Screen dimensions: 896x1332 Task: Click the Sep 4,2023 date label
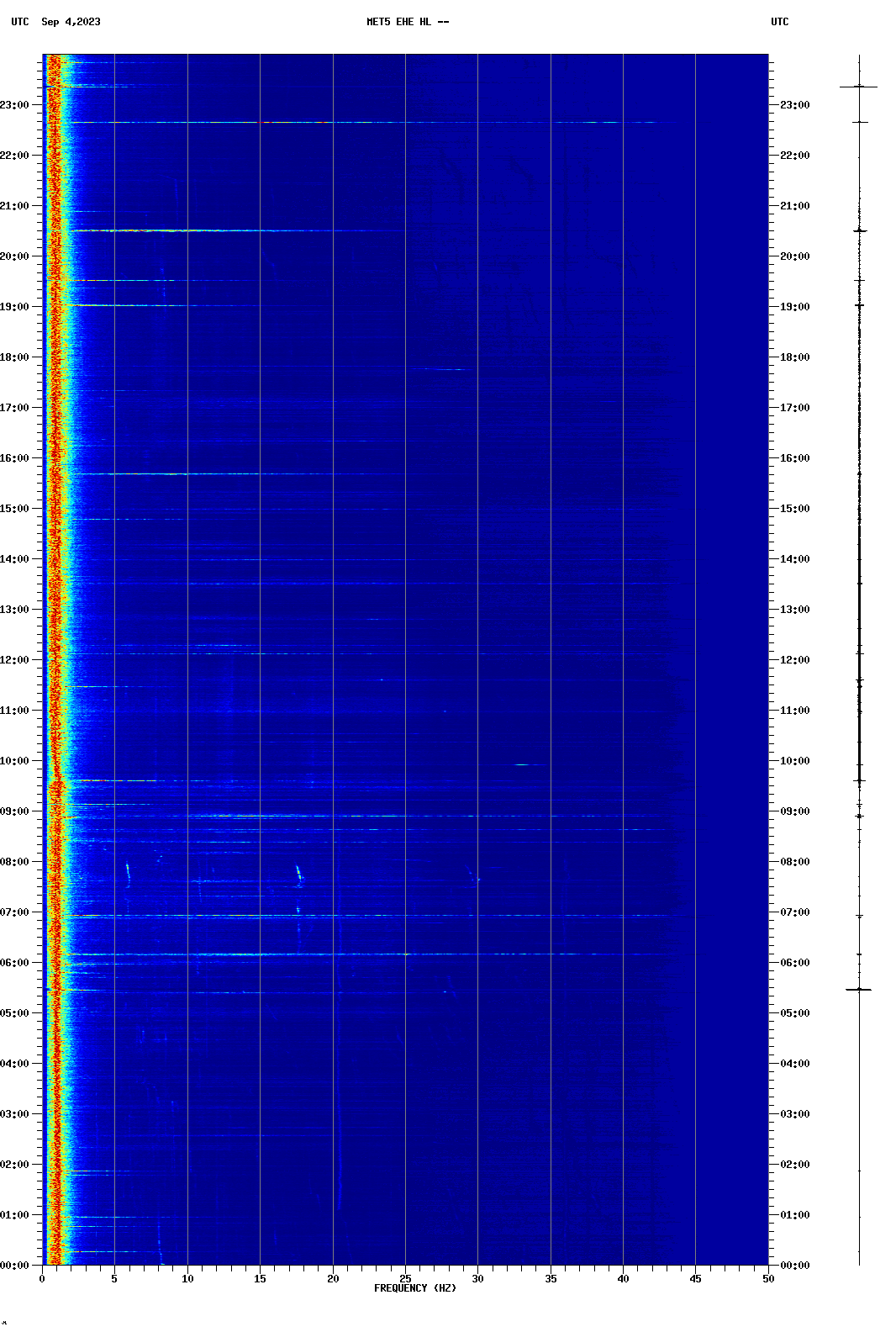pos(71,22)
